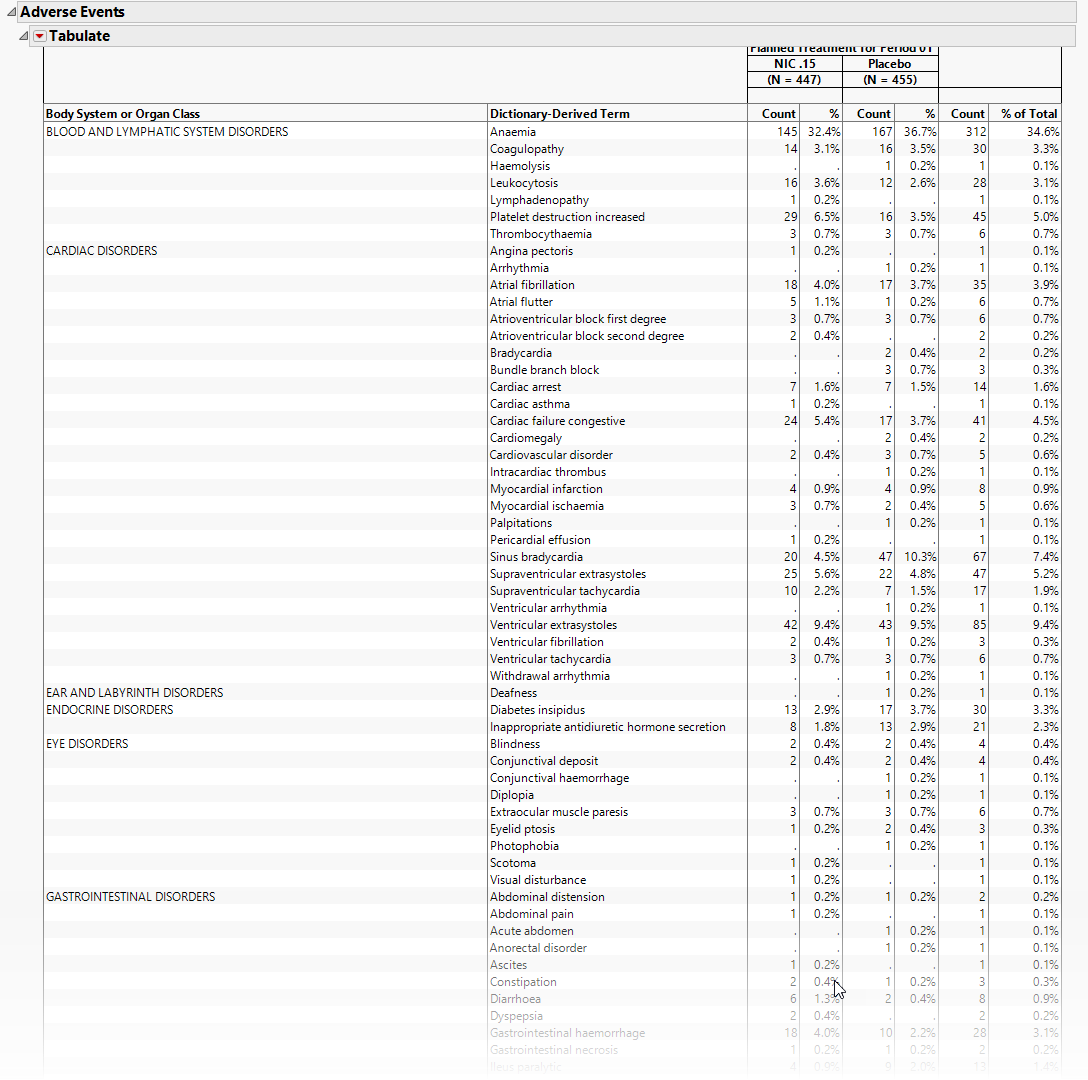
Task: Click the Atrial fibrillation term
Action: [x=532, y=285]
